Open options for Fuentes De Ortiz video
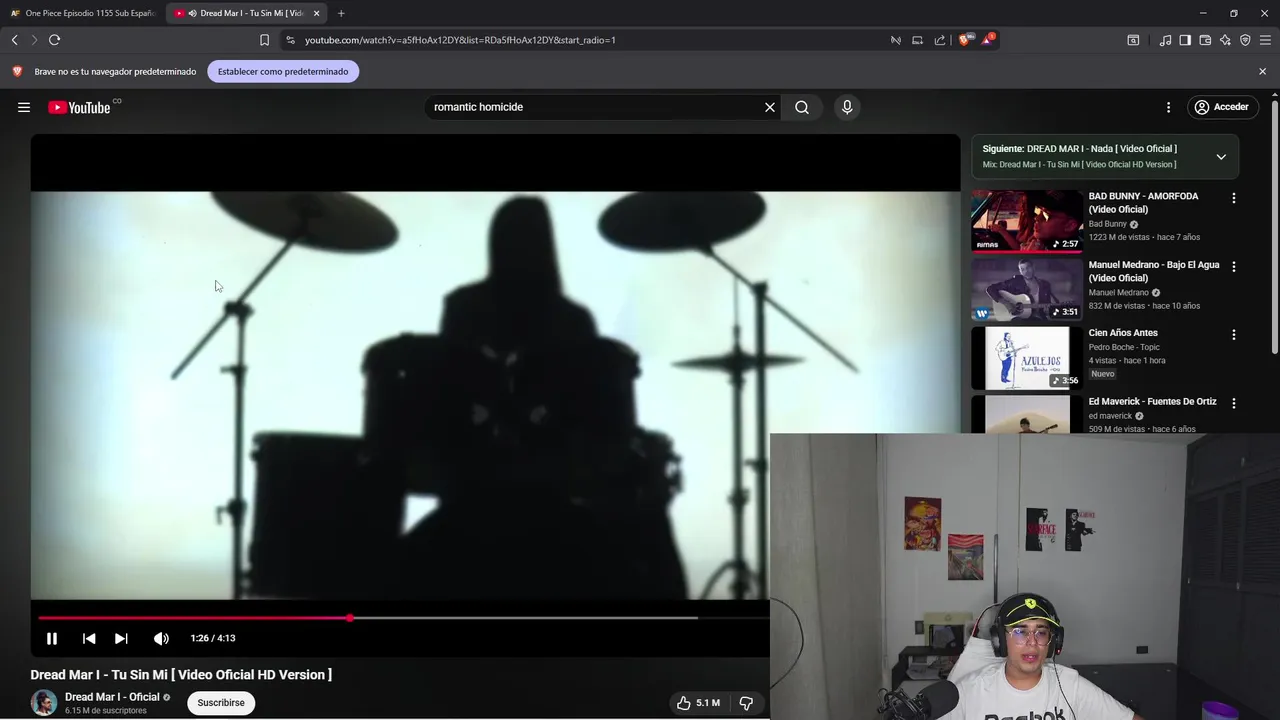1280x720 pixels. [1234, 403]
